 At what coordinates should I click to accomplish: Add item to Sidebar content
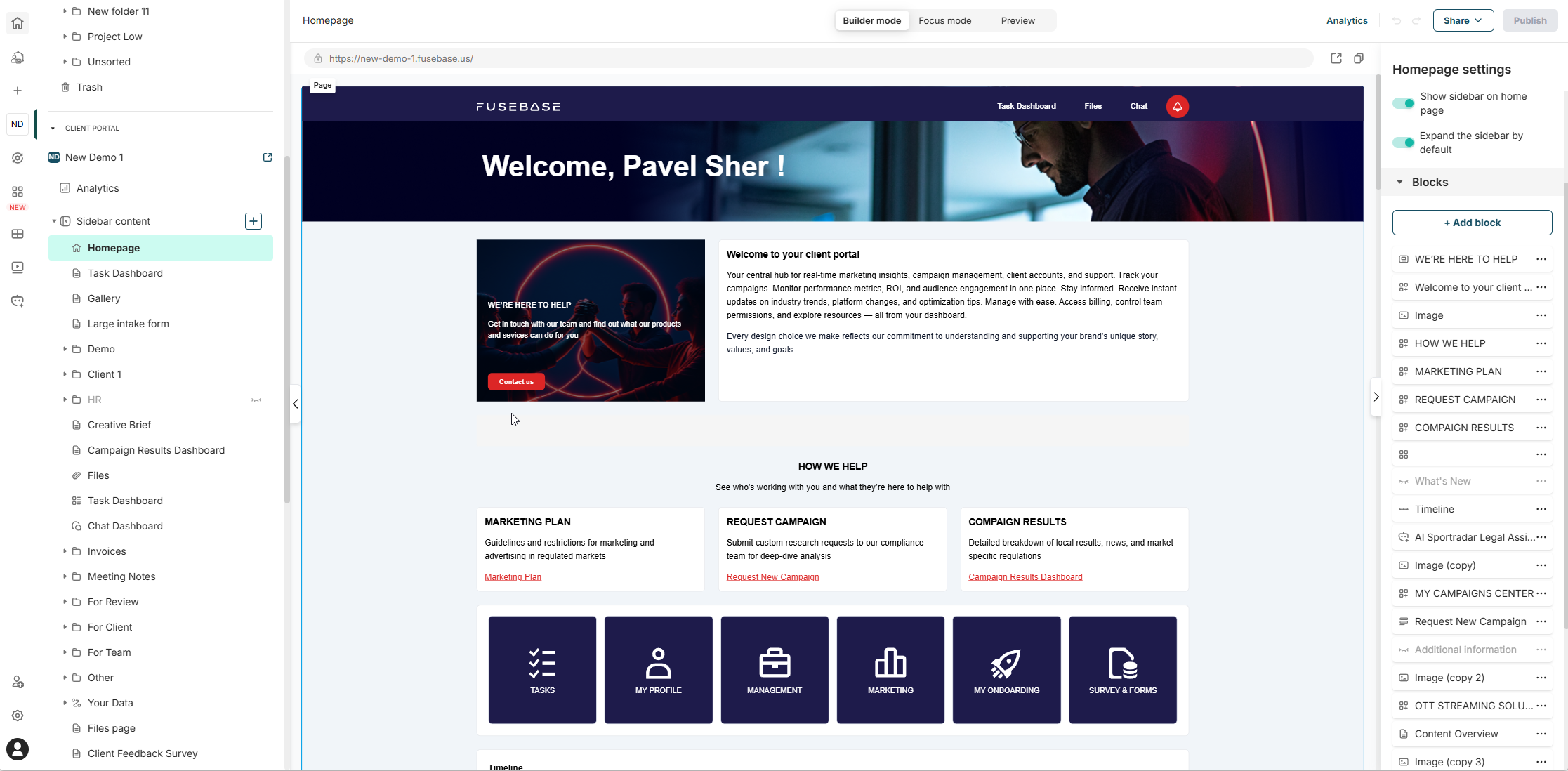(253, 221)
